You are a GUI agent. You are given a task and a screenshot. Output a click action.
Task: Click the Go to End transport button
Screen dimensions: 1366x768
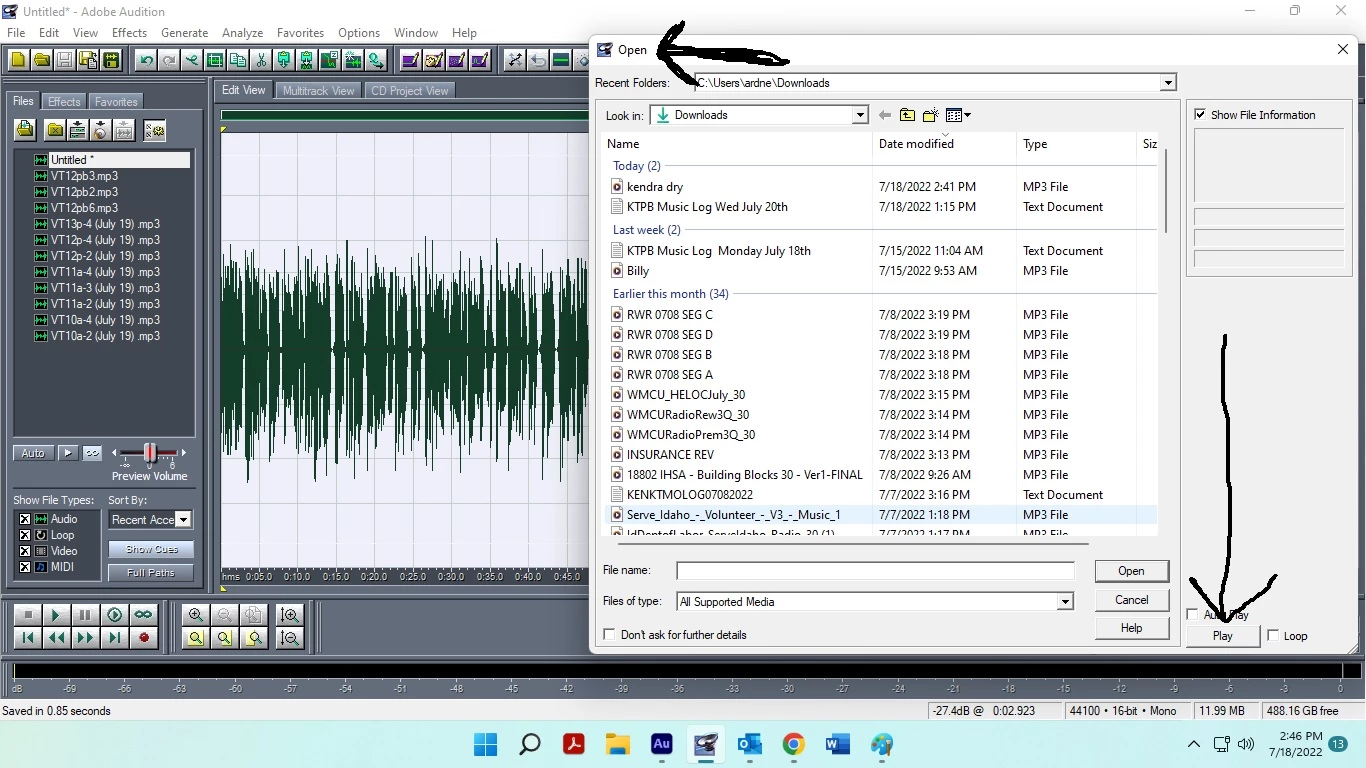[114, 638]
